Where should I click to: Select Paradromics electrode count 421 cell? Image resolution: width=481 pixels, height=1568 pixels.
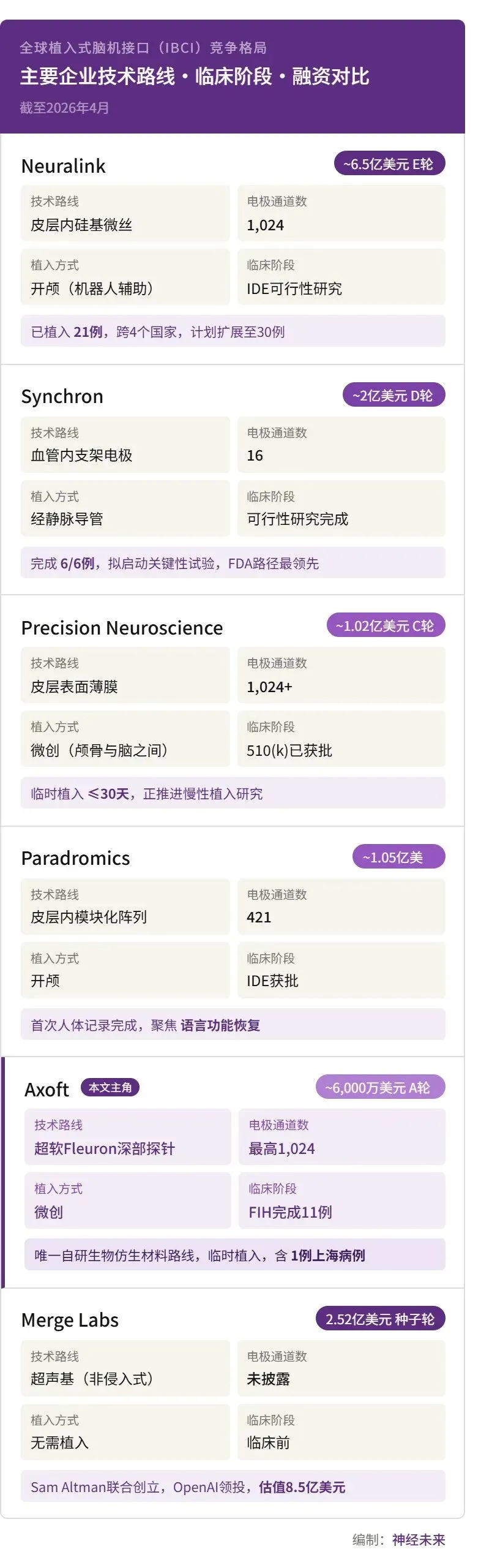coord(341,907)
